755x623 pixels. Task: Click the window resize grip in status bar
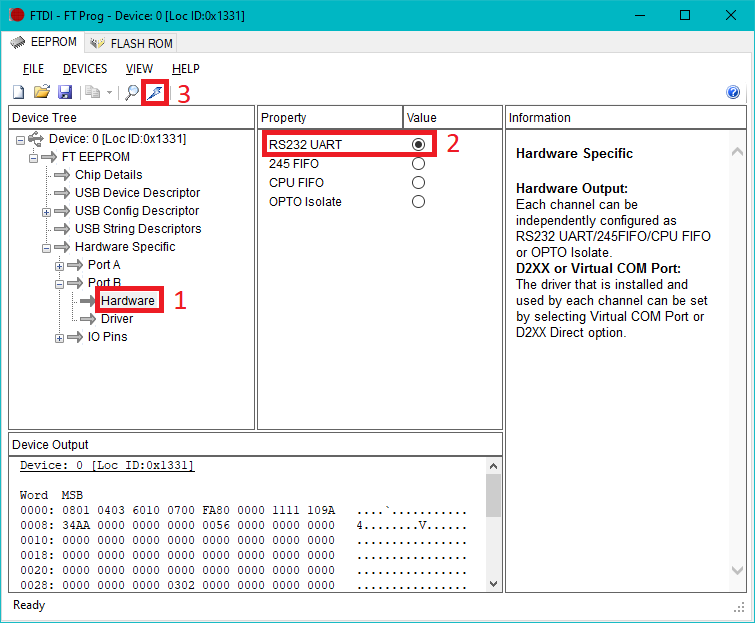point(739,608)
